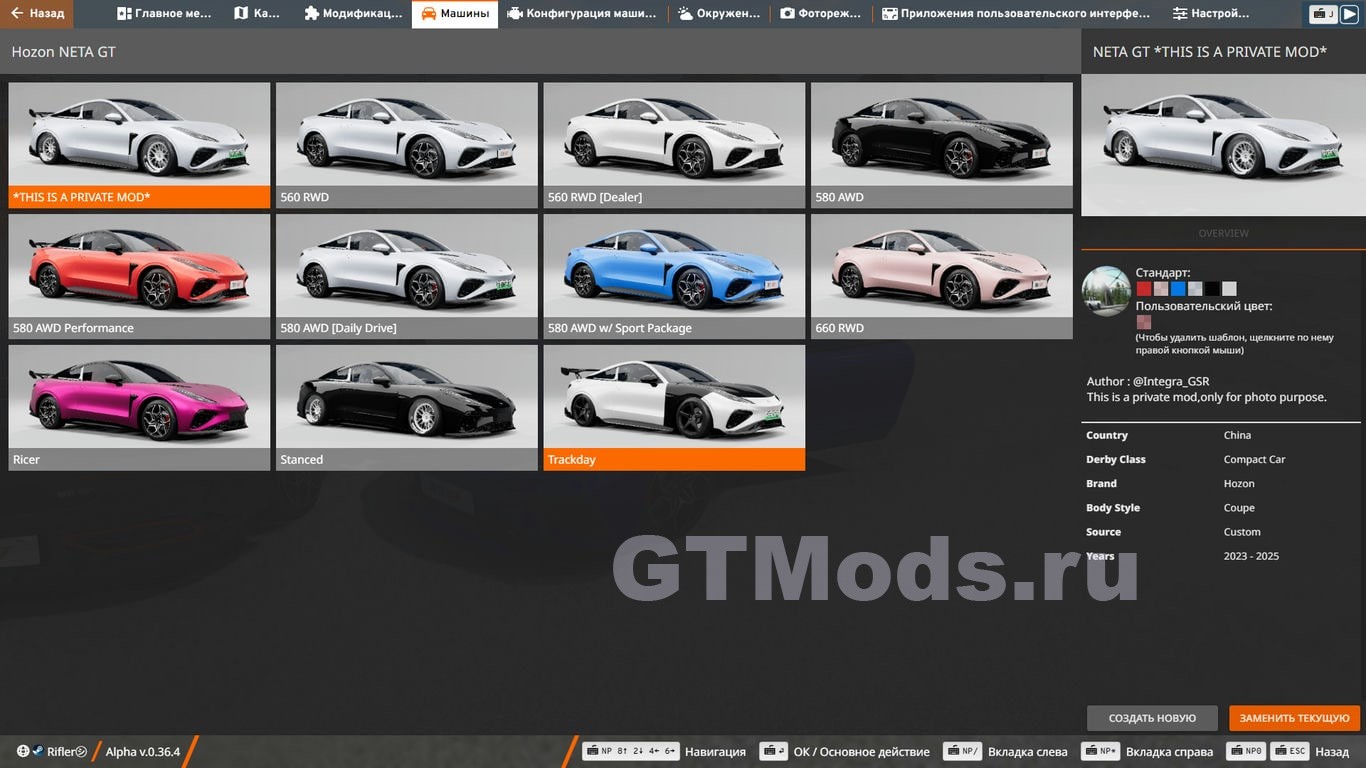Pick the Trackday configuration
1366x768 pixels.
pos(674,408)
